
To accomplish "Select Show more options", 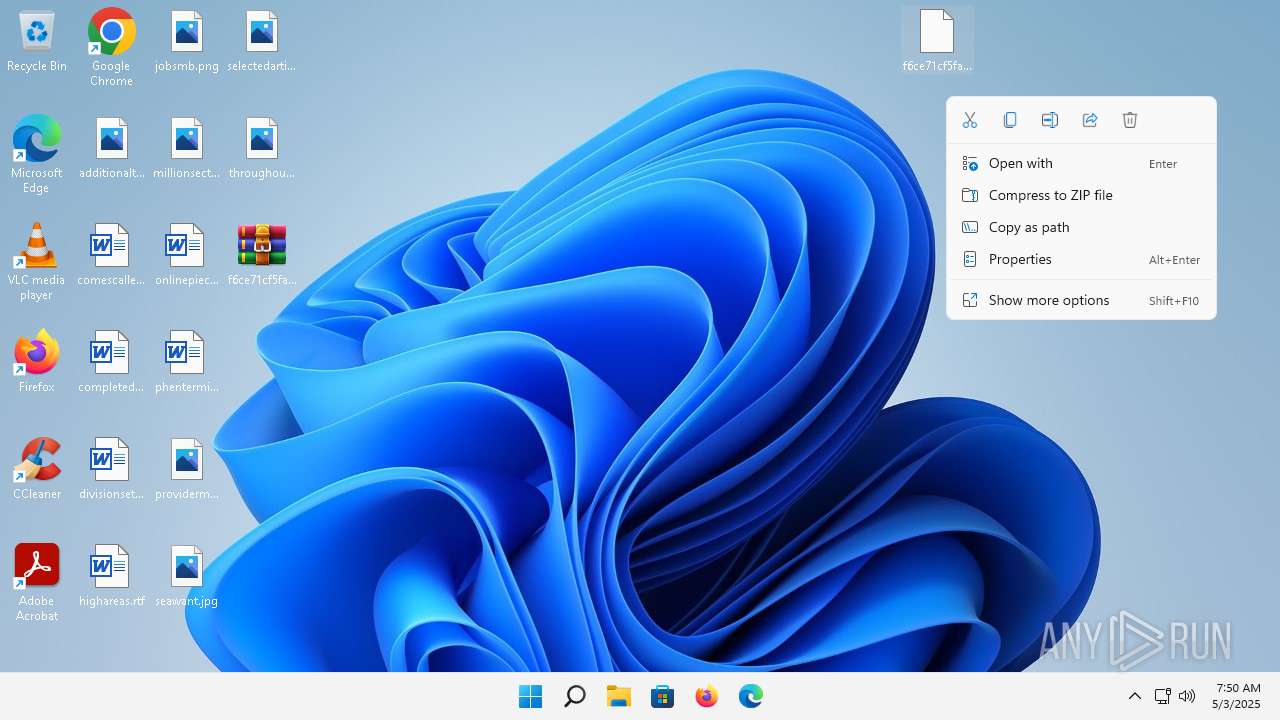I will coord(1081,300).
